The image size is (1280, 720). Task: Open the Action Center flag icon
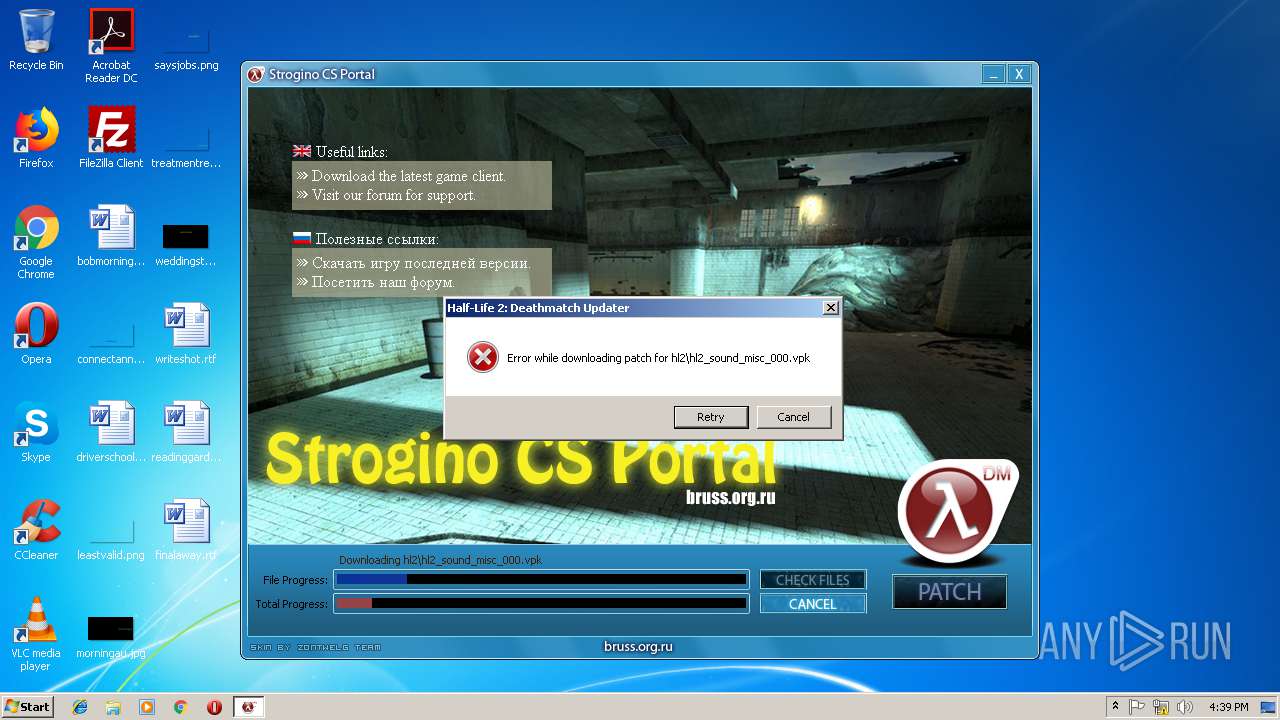(1137, 707)
